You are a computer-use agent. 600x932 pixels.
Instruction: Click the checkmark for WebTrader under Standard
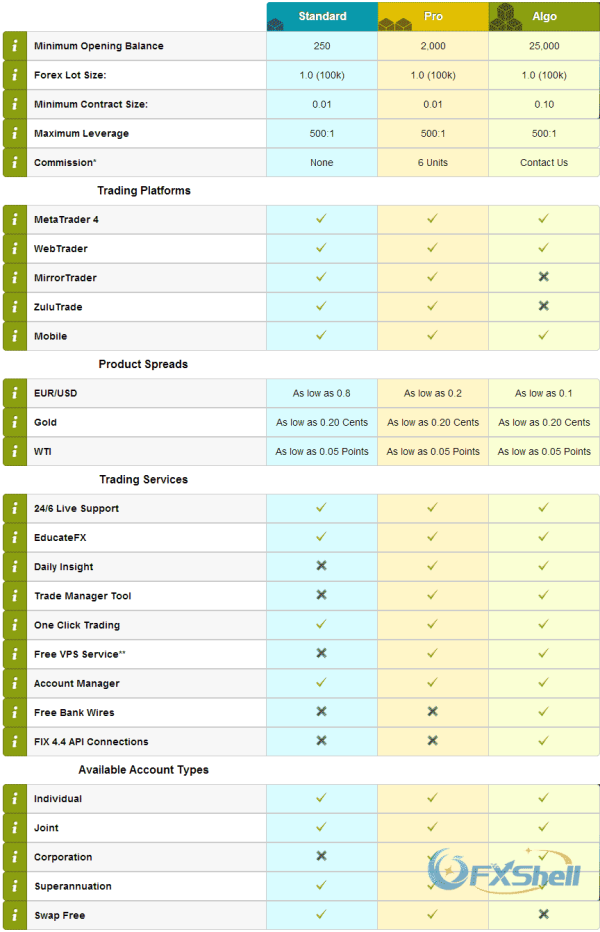click(x=321, y=248)
